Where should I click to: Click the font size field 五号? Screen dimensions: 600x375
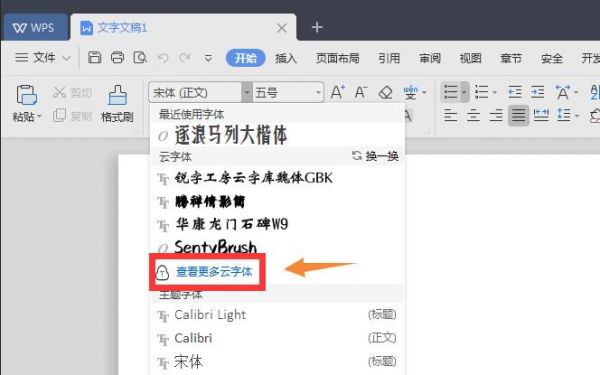[x=282, y=93]
